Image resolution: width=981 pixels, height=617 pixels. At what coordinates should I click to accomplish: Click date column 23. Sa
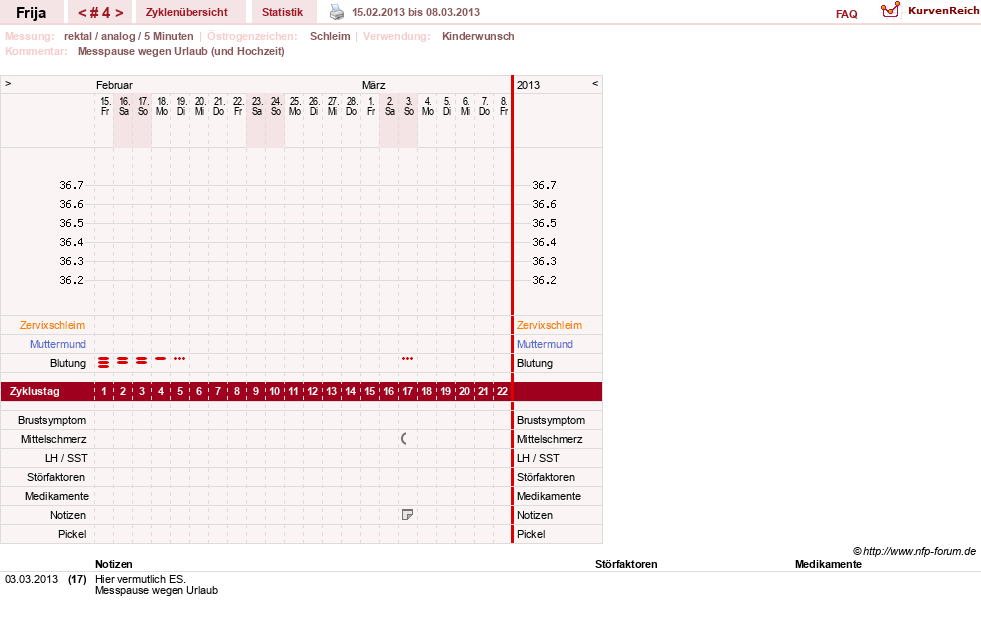click(x=257, y=106)
